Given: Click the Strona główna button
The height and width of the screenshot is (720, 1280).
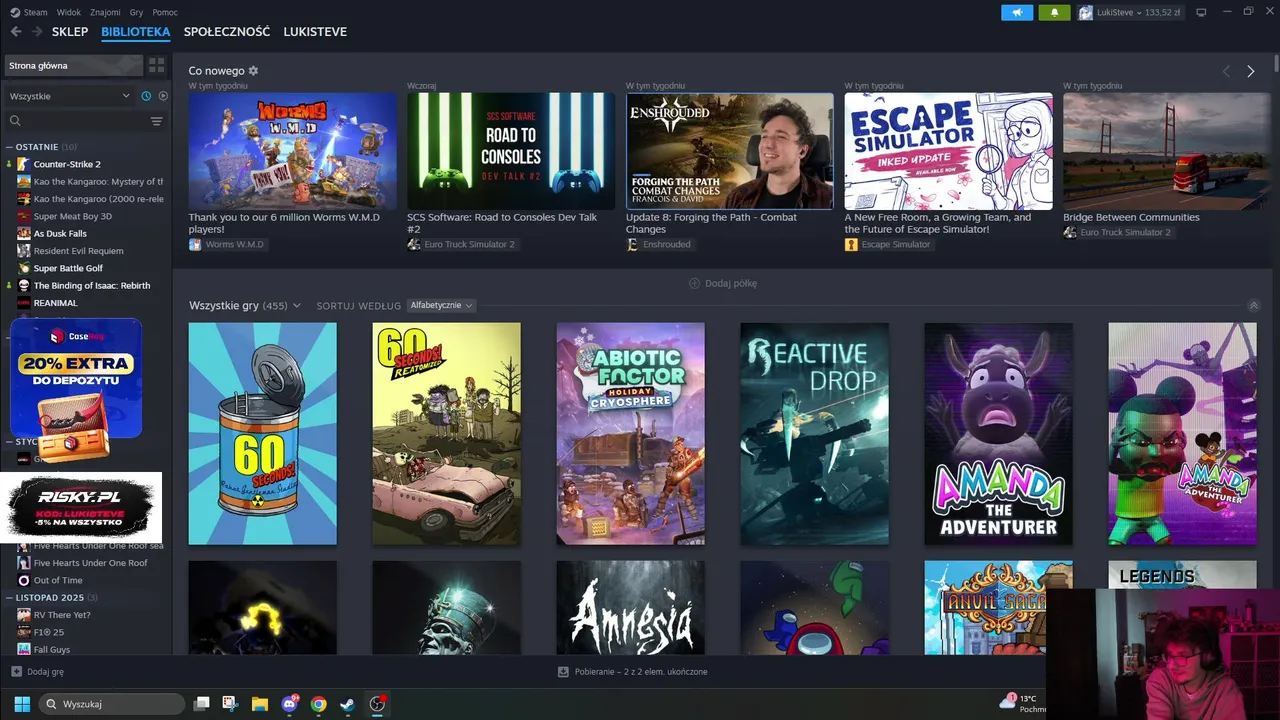Looking at the screenshot, I should click(73, 65).
